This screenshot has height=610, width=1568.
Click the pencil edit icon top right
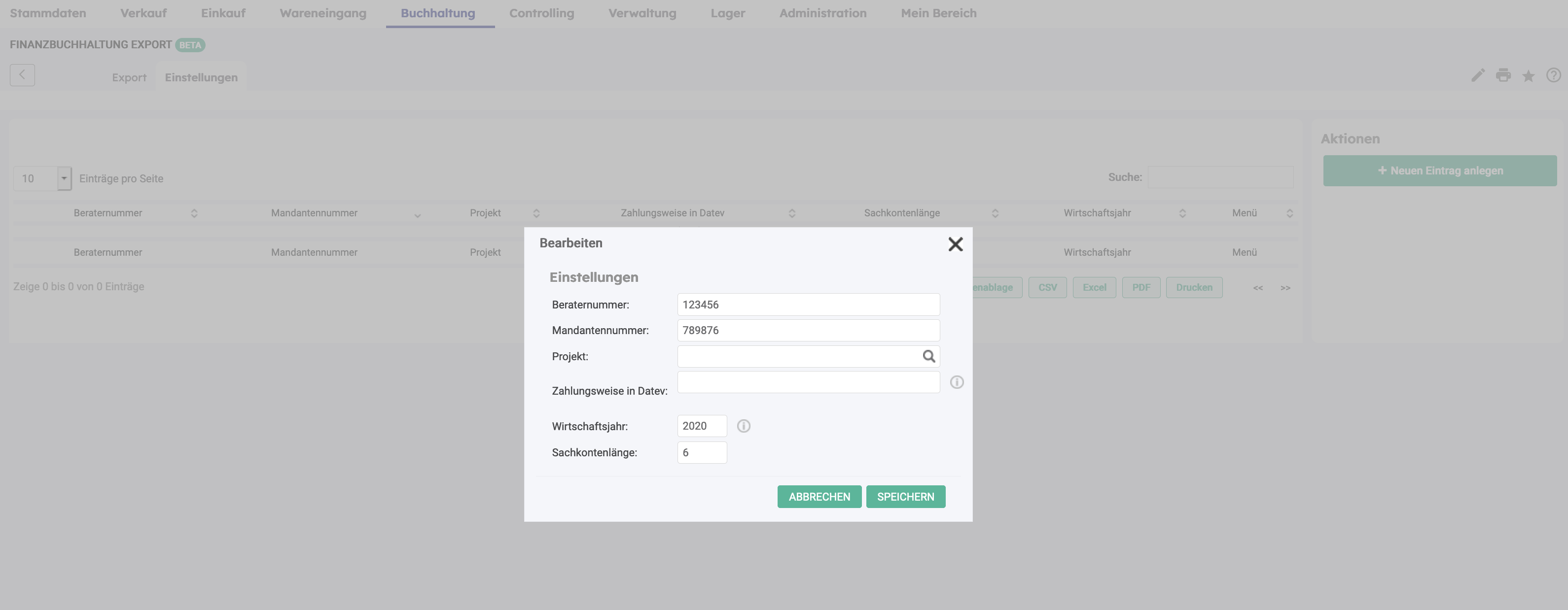point(1478,75)
